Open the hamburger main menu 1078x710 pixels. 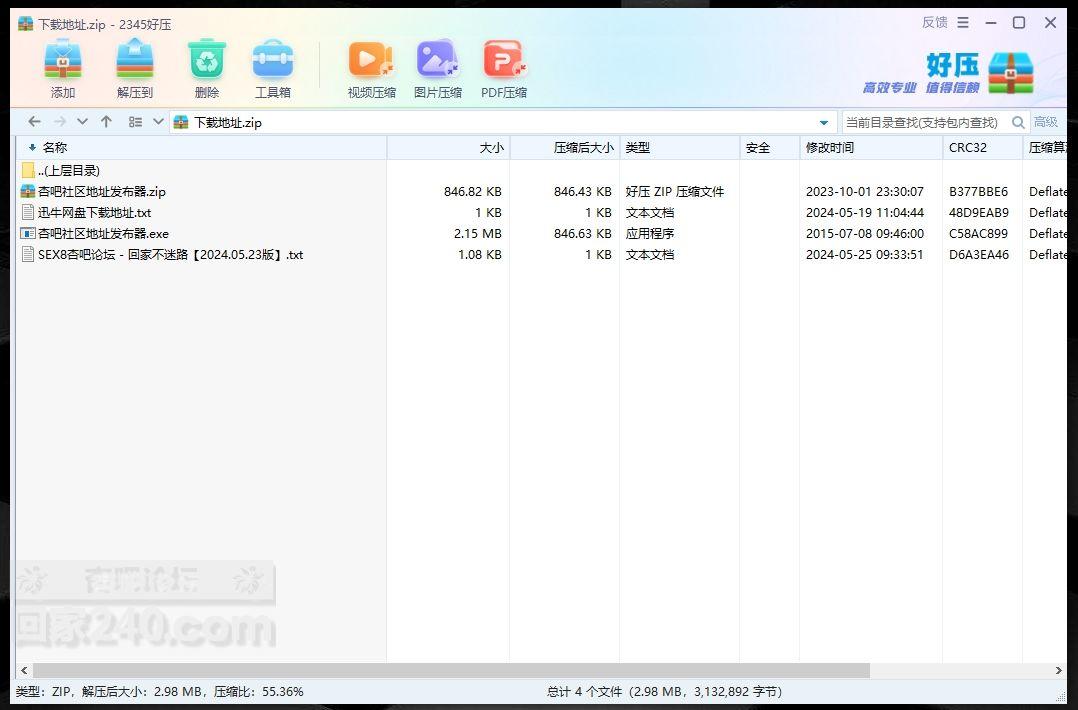963,22
